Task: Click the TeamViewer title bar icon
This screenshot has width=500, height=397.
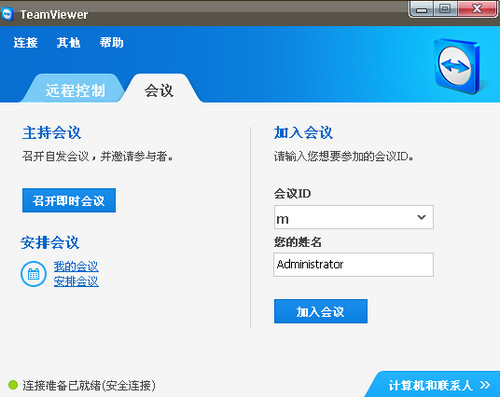Action: (7, 14)
